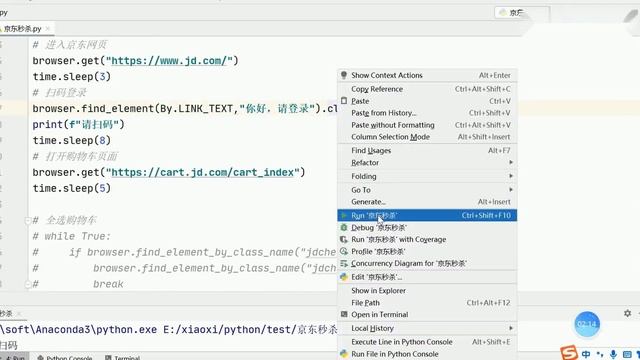
Task: Open Concurrency Diagram for '京东秒杀'
Action: (x=427, y=263)
